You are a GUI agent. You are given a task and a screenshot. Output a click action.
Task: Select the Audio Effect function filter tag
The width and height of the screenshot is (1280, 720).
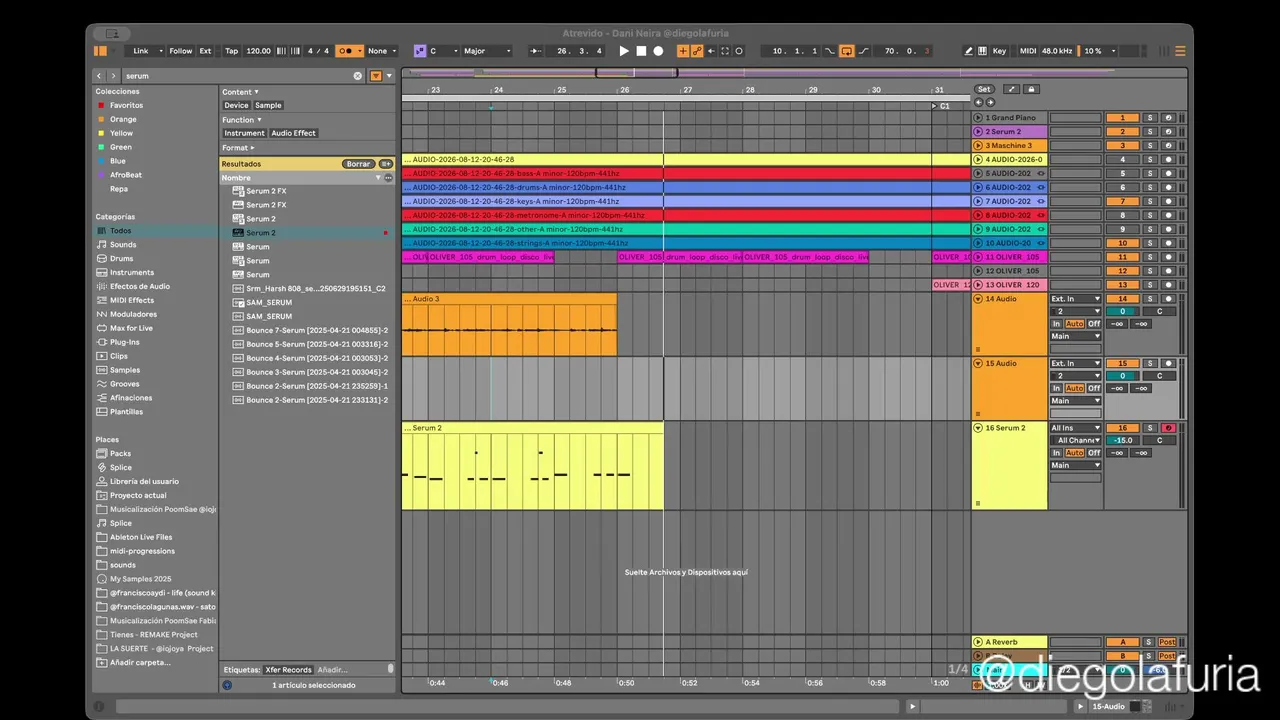click(294, 133)
